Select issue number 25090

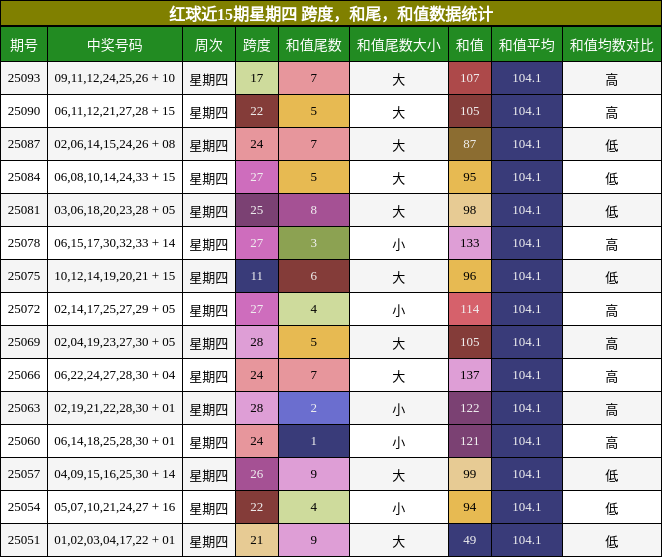[24, 111]
